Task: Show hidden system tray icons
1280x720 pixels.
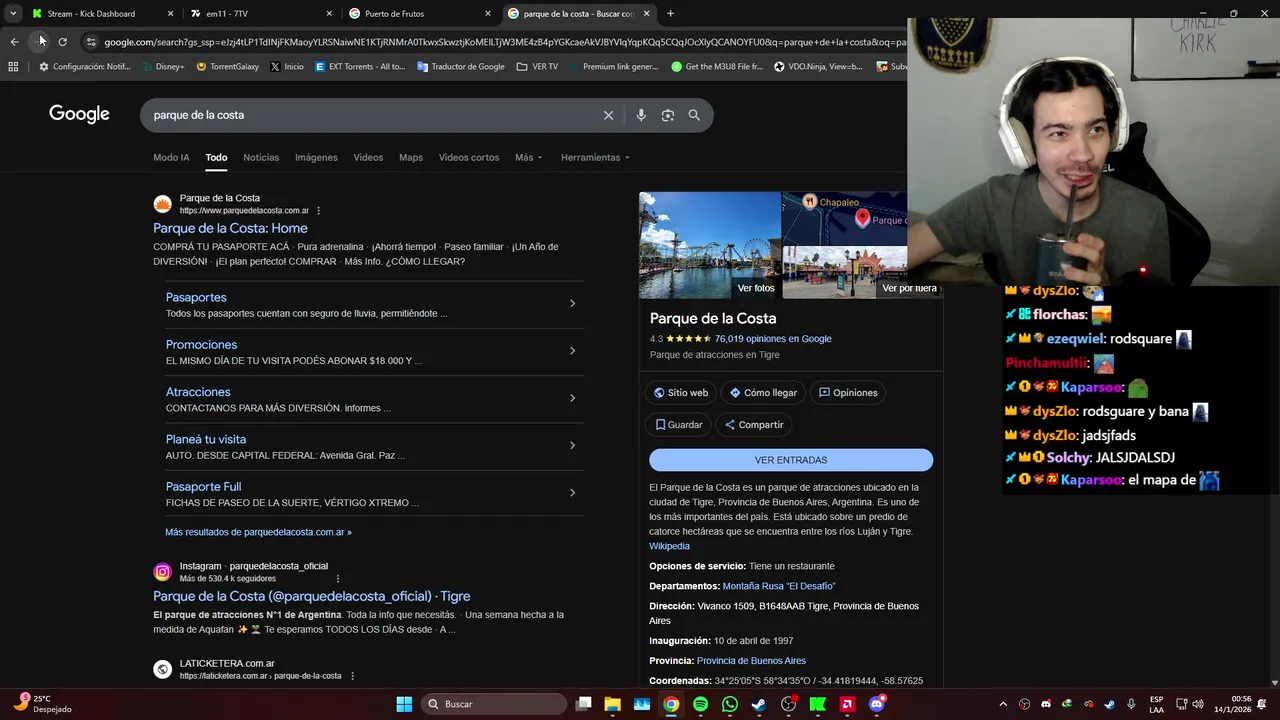Action: click(x=1003, y=704)
